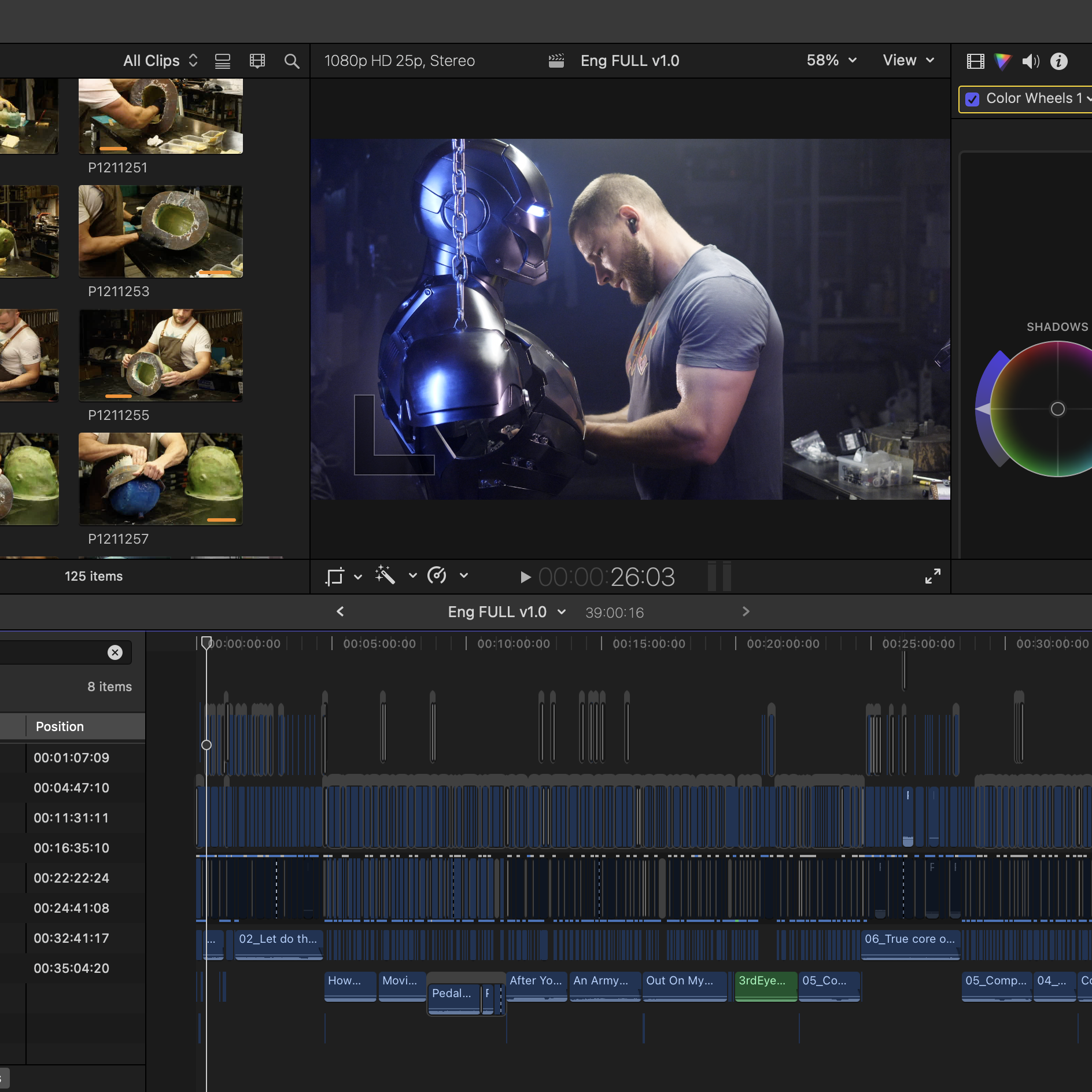The width and height of the screenshot is (1092, 1092).
Task: Adjust the Shadows color wheel center puck
Action: (x=1057, y=409)
